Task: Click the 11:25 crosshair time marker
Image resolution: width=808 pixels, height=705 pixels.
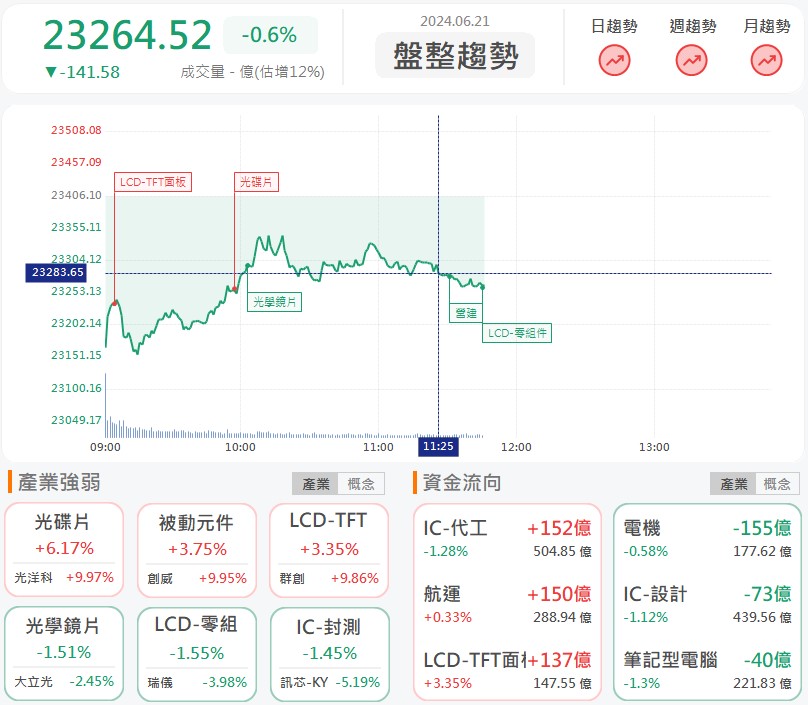Action: tap(438, 446)
